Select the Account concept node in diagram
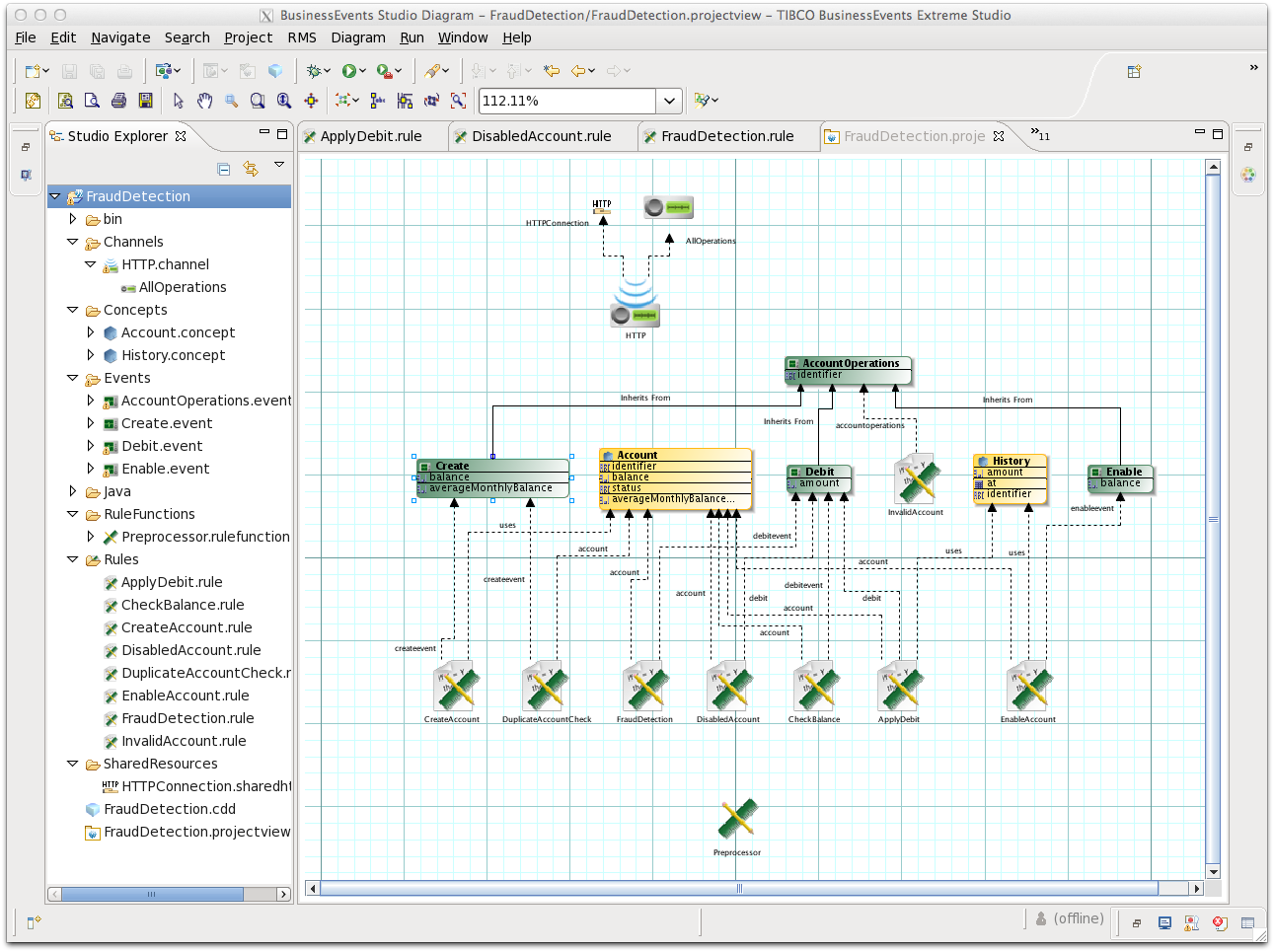This screenshot has height=952, width=1274. coord(676,479)
